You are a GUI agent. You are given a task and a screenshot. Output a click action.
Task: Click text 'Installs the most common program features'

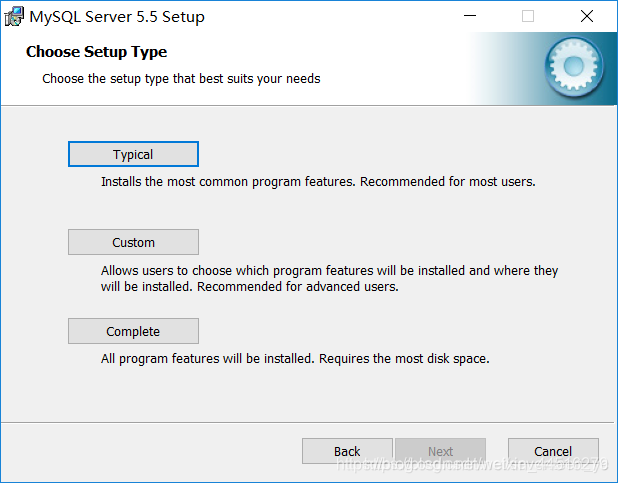[228, 182]
